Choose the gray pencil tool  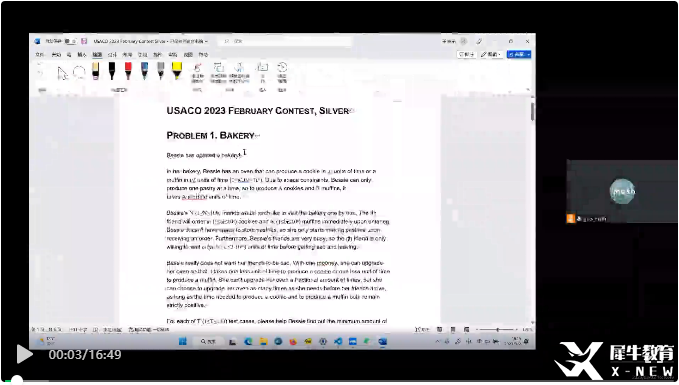coord(161,71)
